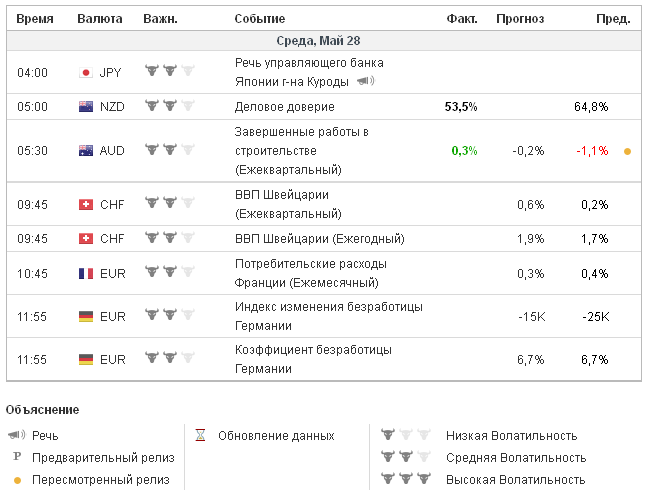Click the speech megaphone icon in Kuroda event
The image size is (647, 492).
pyautogui.click(x=365, y=82)
